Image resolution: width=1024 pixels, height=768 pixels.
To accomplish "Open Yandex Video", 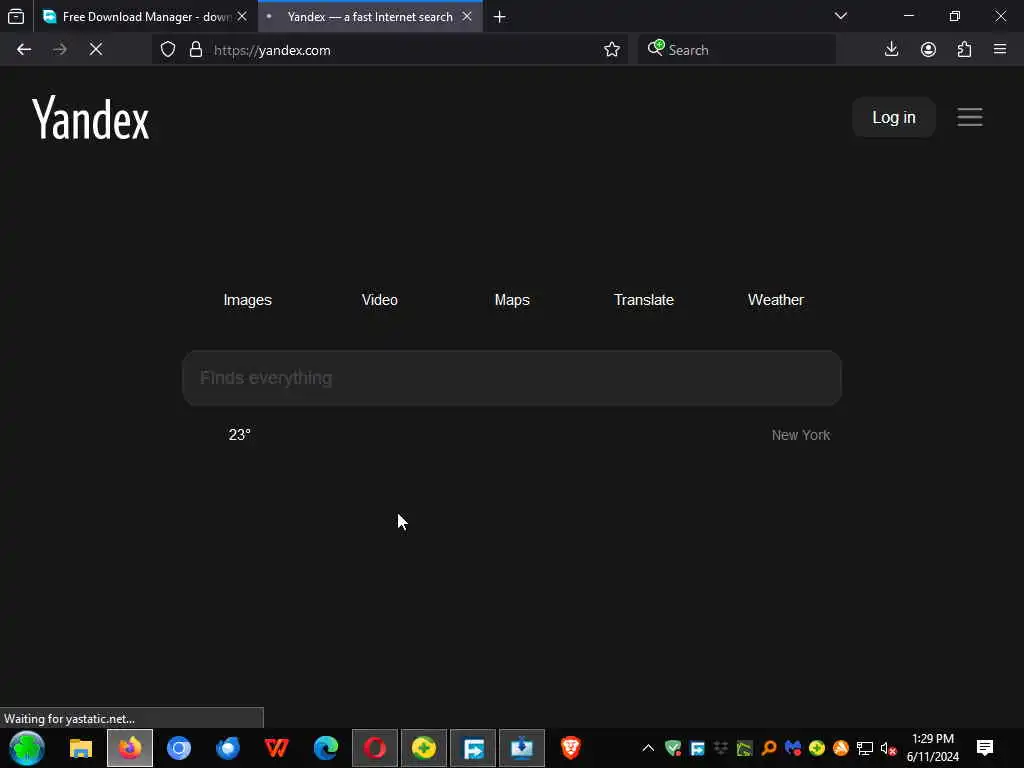I will click(x=379, y=300).
